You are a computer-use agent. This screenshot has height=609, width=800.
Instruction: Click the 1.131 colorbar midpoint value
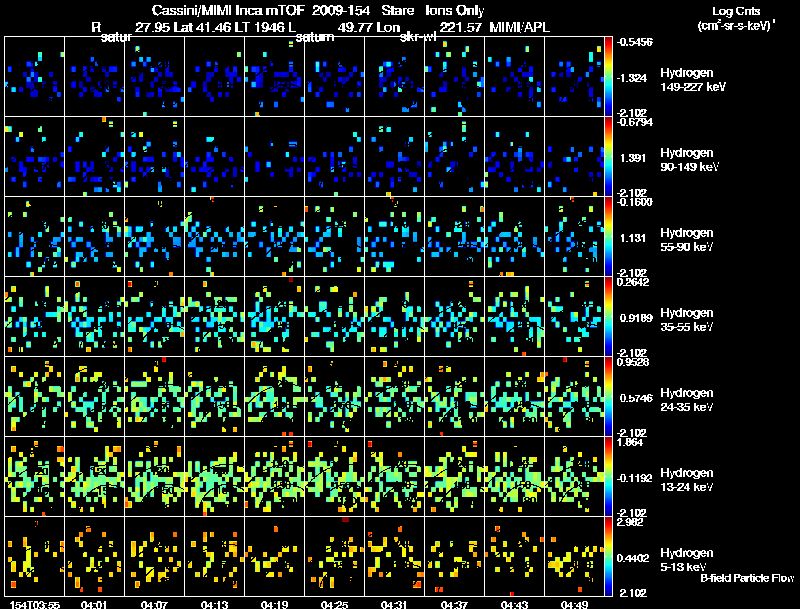633,238
